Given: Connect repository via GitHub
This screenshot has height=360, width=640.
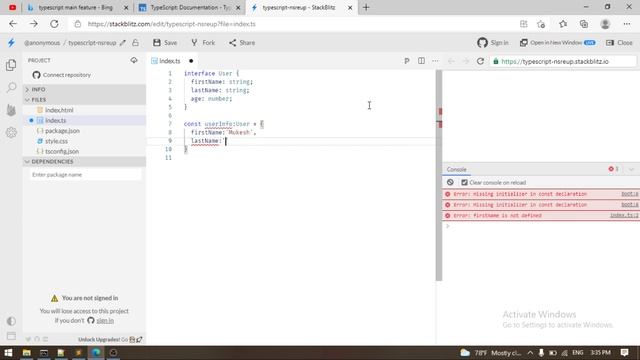Looking at the screenshot, I should pyautogui.click(x=62, y=75).
